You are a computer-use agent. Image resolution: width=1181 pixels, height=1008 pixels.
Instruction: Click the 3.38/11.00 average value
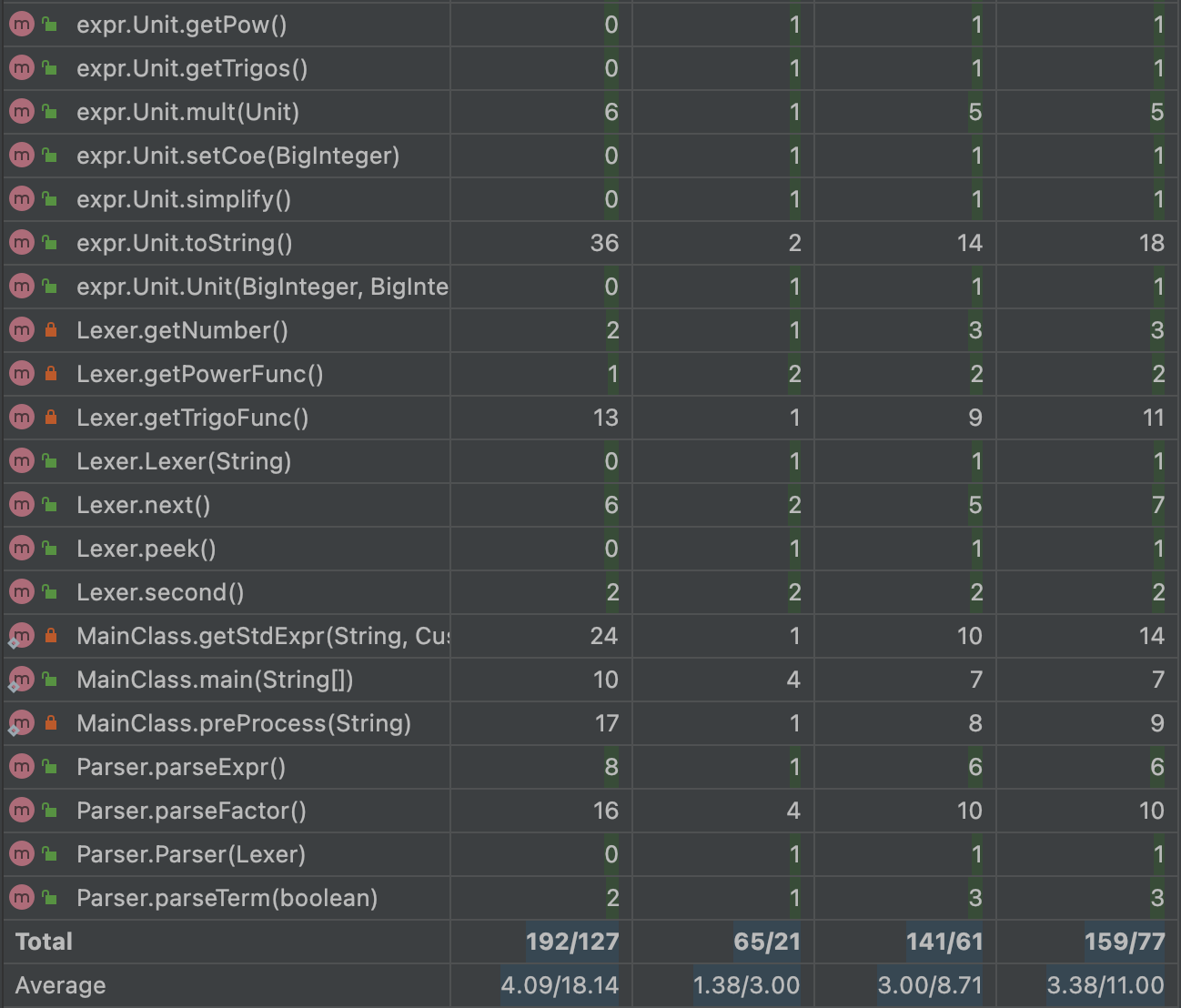[1105, 985]
